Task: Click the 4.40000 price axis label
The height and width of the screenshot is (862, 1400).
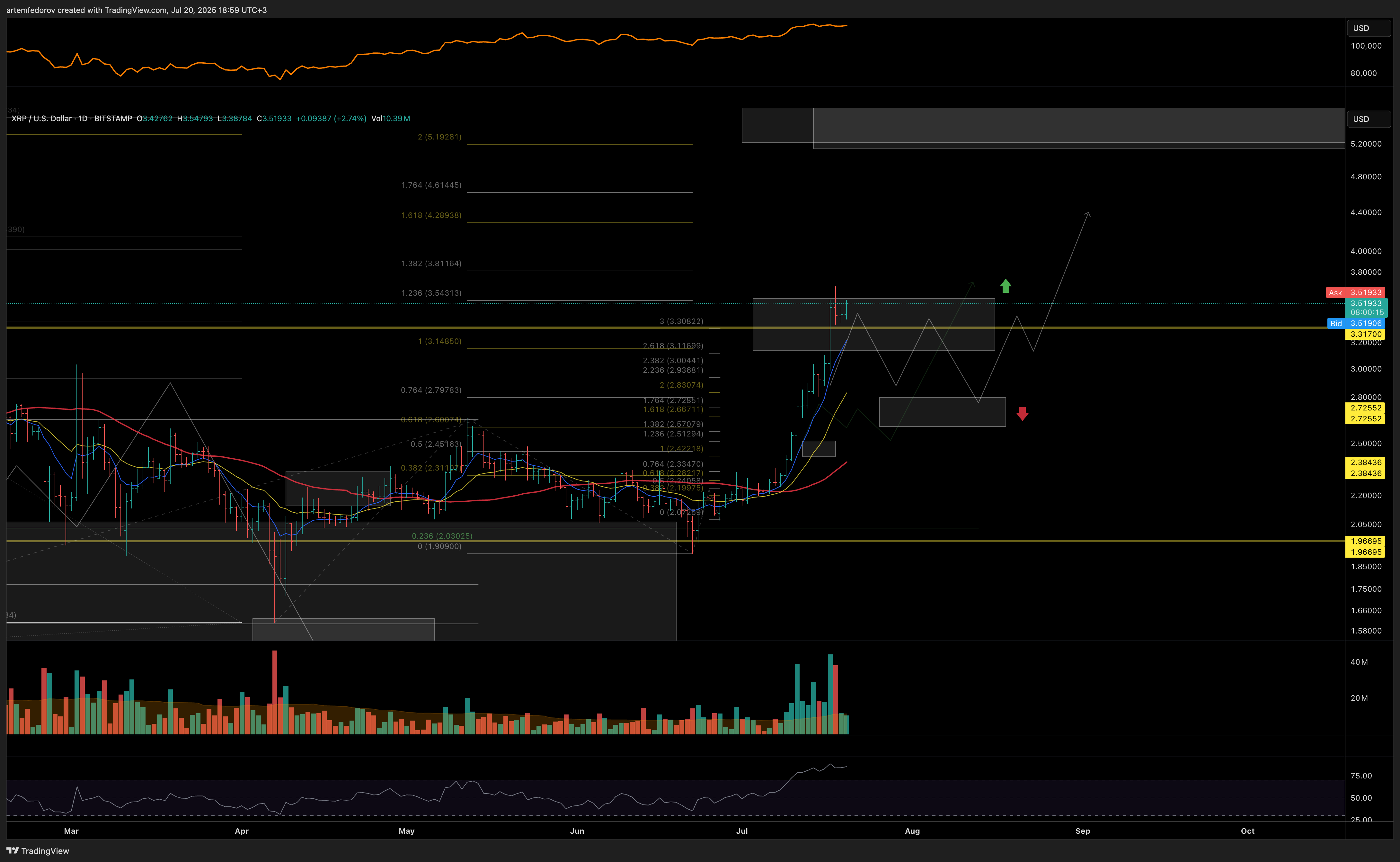Action: (1366, 213)
